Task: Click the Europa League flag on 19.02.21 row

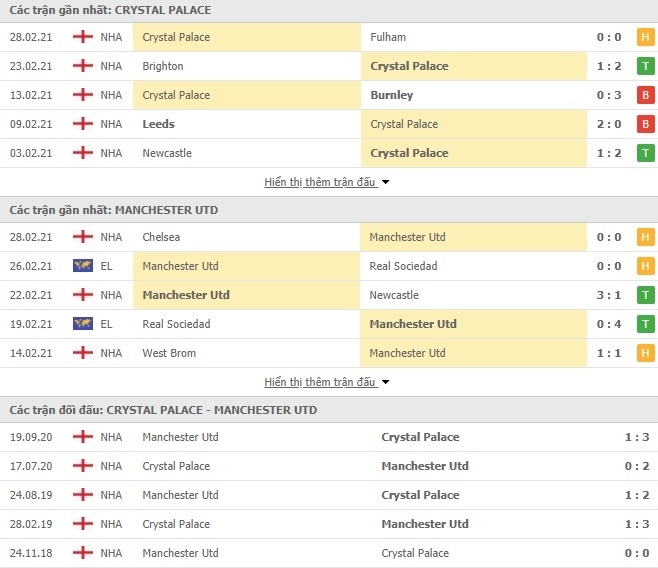Action: tap(83, 323)
